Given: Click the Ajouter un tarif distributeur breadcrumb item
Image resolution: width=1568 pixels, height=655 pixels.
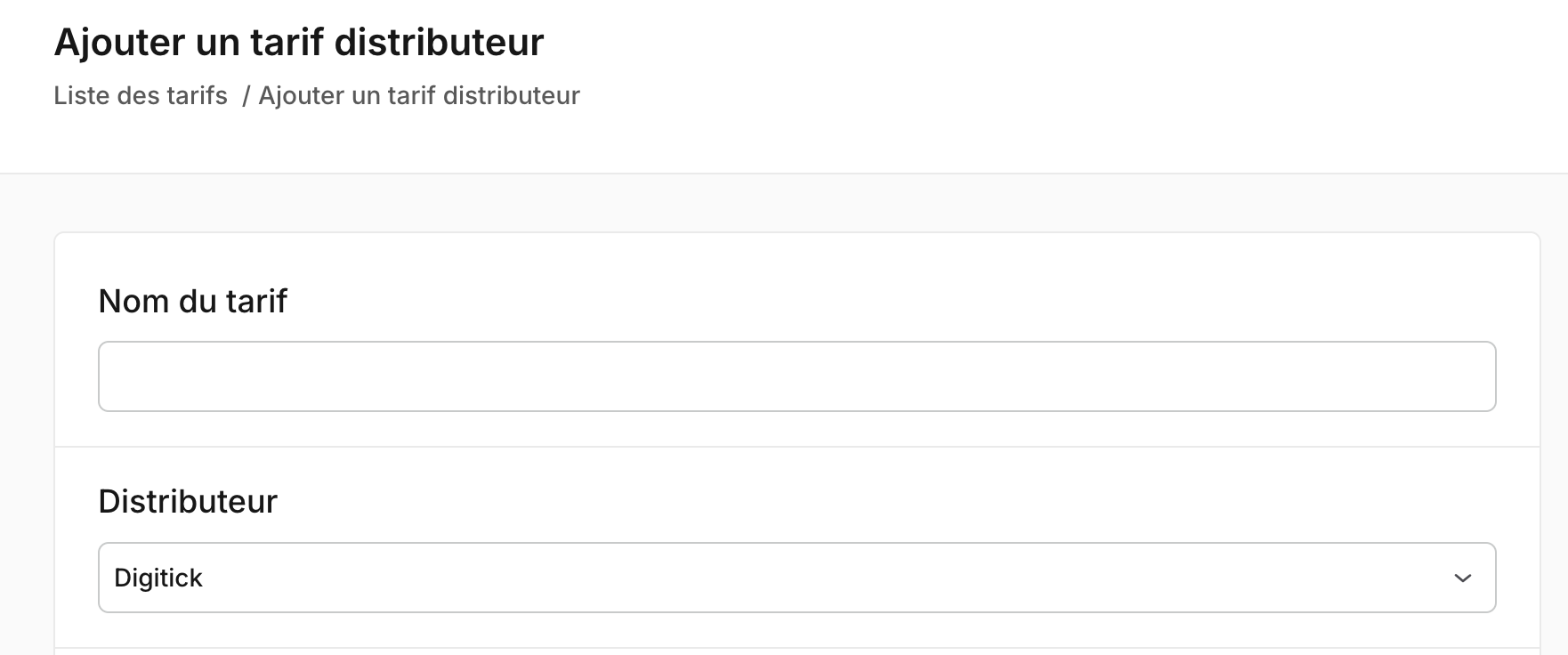Looking at the screenshot, I should [419, 95].
